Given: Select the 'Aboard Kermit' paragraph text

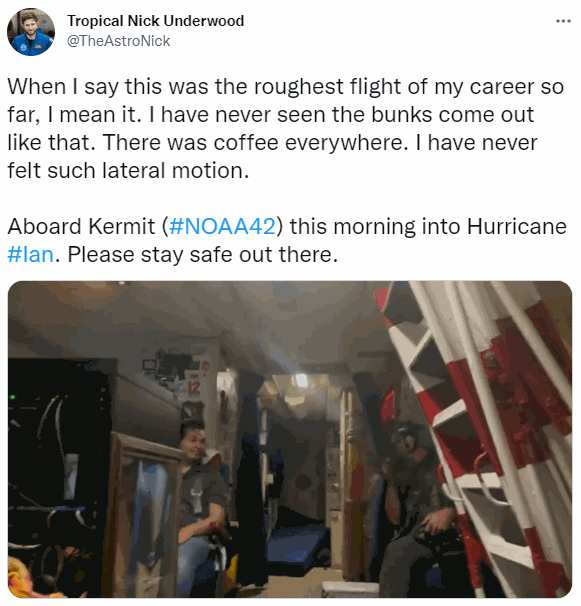Looking at the screenshot, I should [x=287, y=240].
